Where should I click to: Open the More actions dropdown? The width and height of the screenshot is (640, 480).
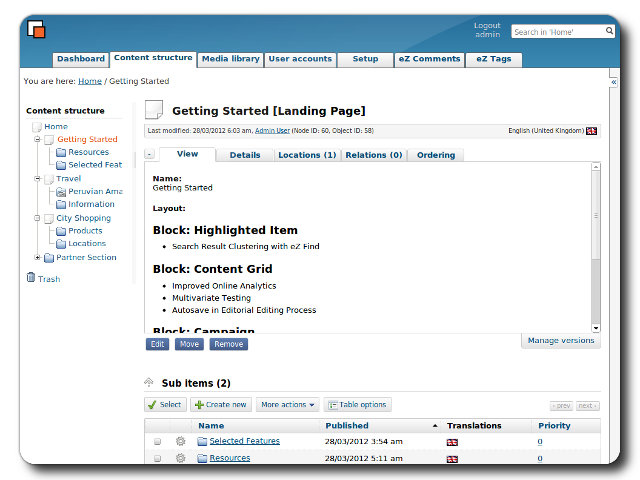(288, 405)
